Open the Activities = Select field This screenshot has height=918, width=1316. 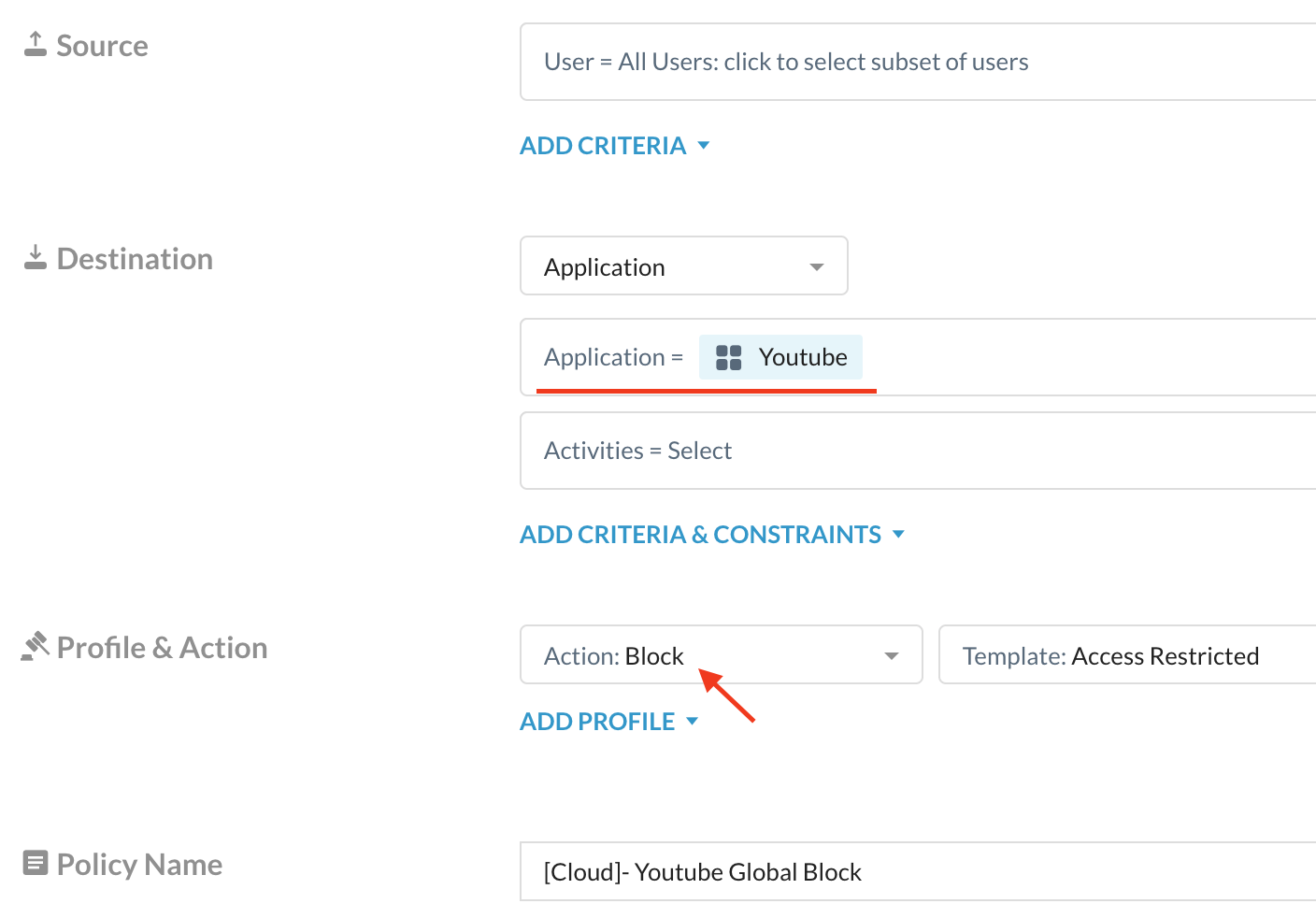tap(918, 451)
